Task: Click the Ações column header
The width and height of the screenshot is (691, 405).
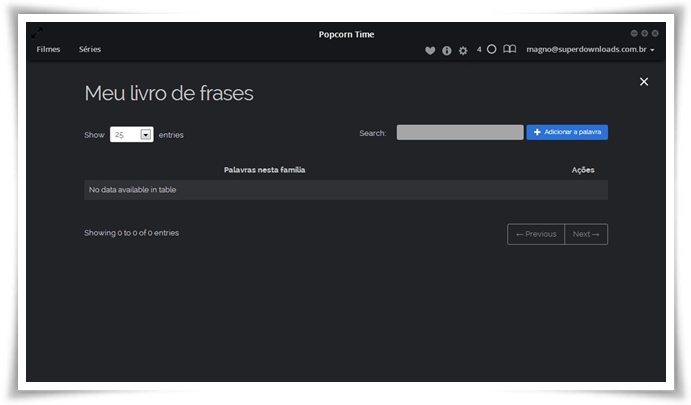Action: tap(583, 170)
